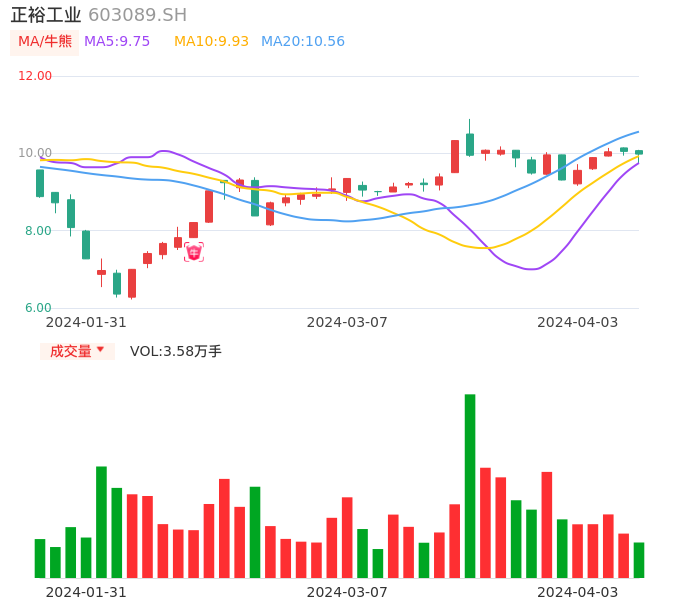Click the stock code 603089.SH

click(137, 15)
